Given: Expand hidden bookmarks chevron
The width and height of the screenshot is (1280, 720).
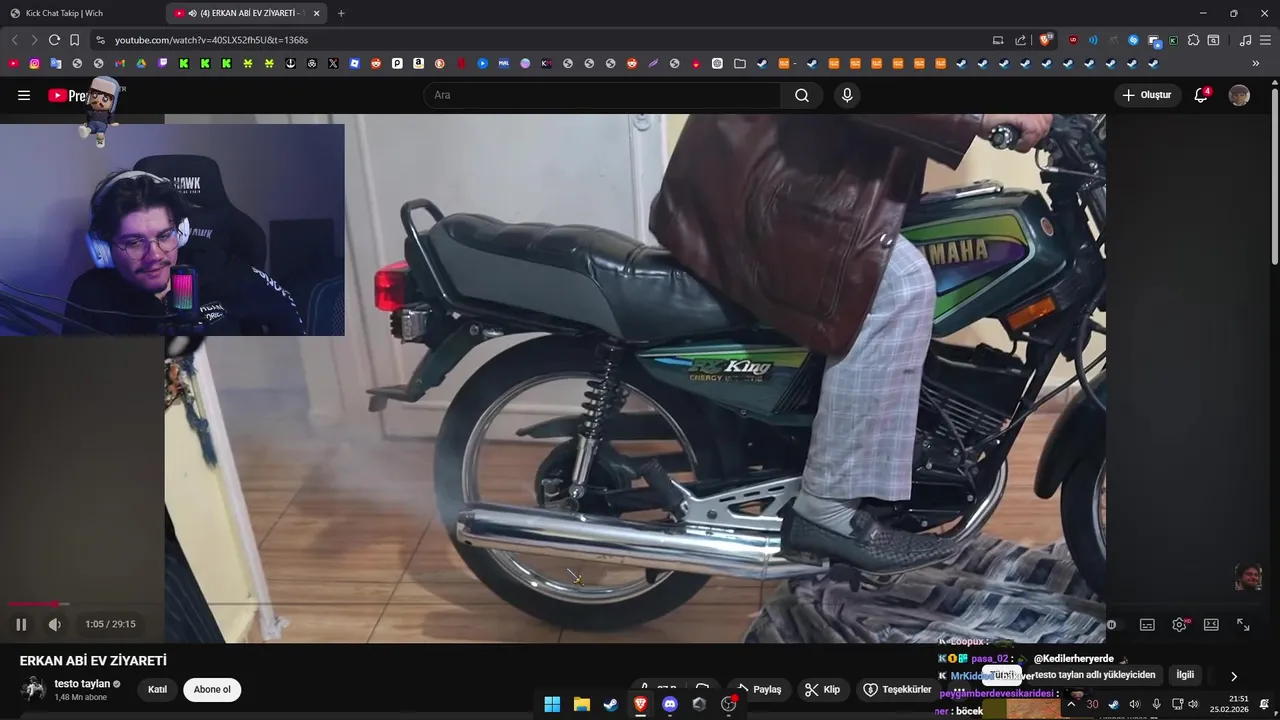Looking at the screenshot, I should [1256, 63].
